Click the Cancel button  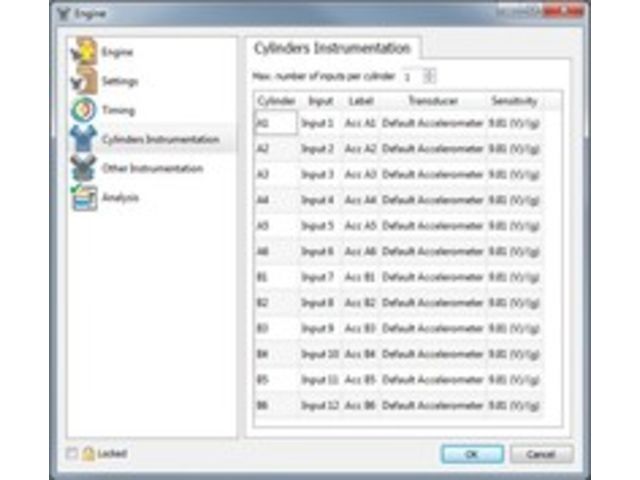point(541,454)
